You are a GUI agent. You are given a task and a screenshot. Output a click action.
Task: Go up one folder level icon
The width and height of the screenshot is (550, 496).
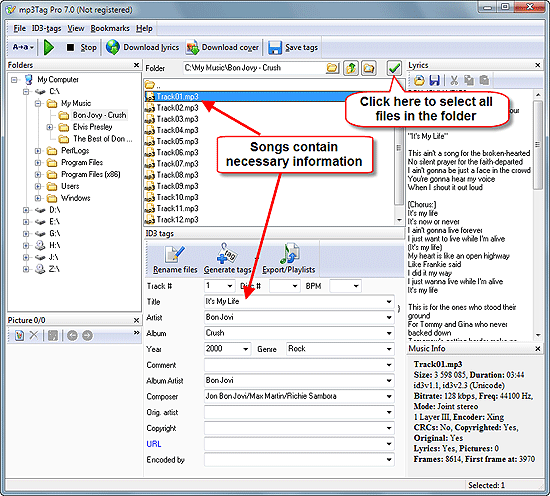coord(351,68)
